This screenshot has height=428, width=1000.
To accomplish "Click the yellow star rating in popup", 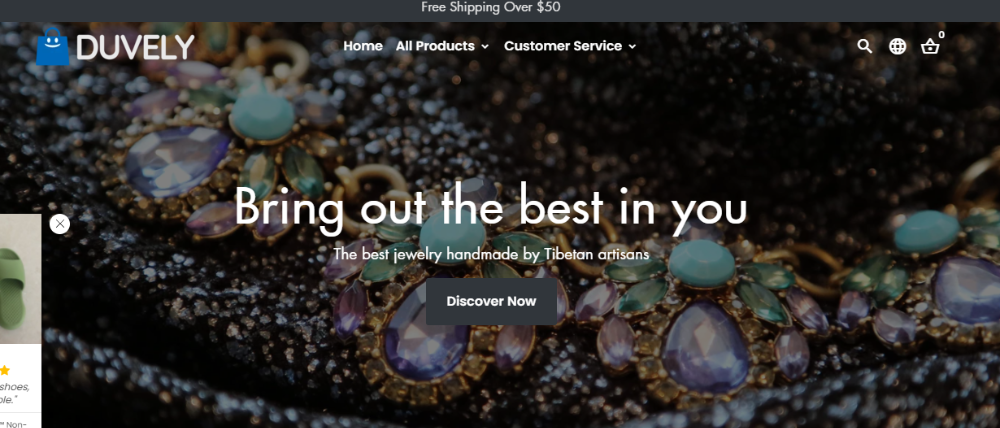I will pos(4,370).
